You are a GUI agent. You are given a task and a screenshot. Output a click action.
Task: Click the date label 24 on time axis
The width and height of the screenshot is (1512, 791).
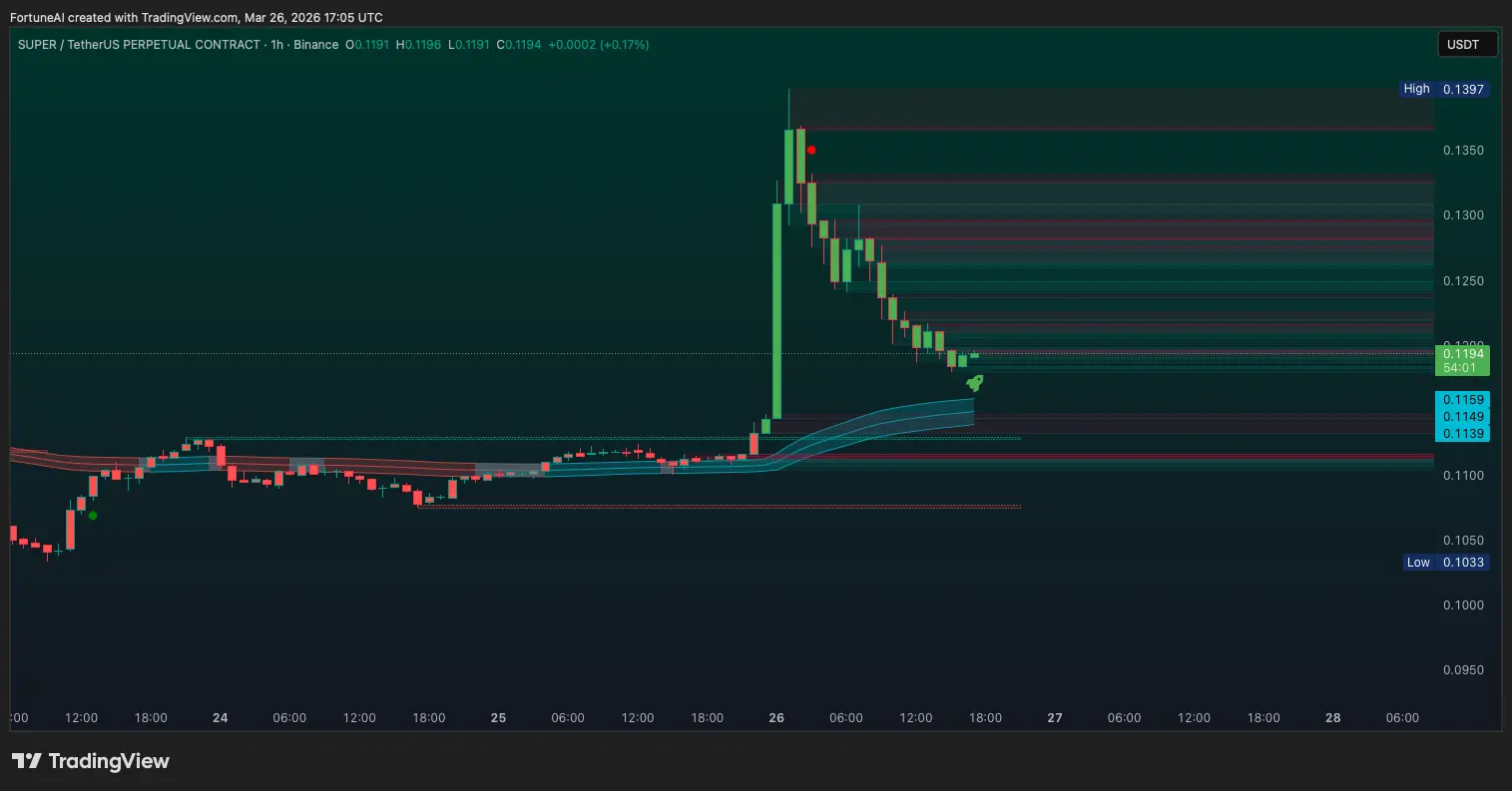point(221,718)
